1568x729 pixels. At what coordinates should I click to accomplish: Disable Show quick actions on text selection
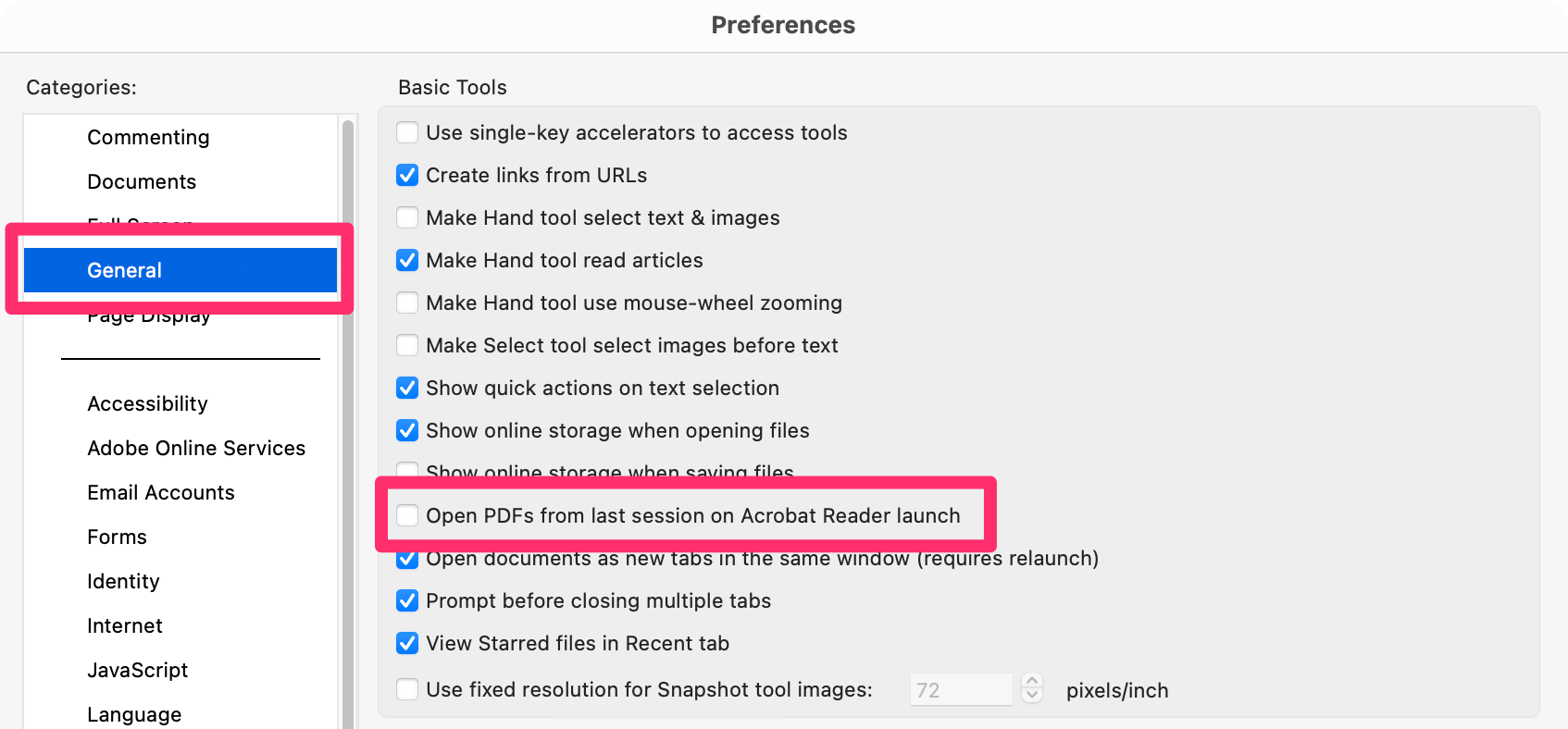coord(407,388)
